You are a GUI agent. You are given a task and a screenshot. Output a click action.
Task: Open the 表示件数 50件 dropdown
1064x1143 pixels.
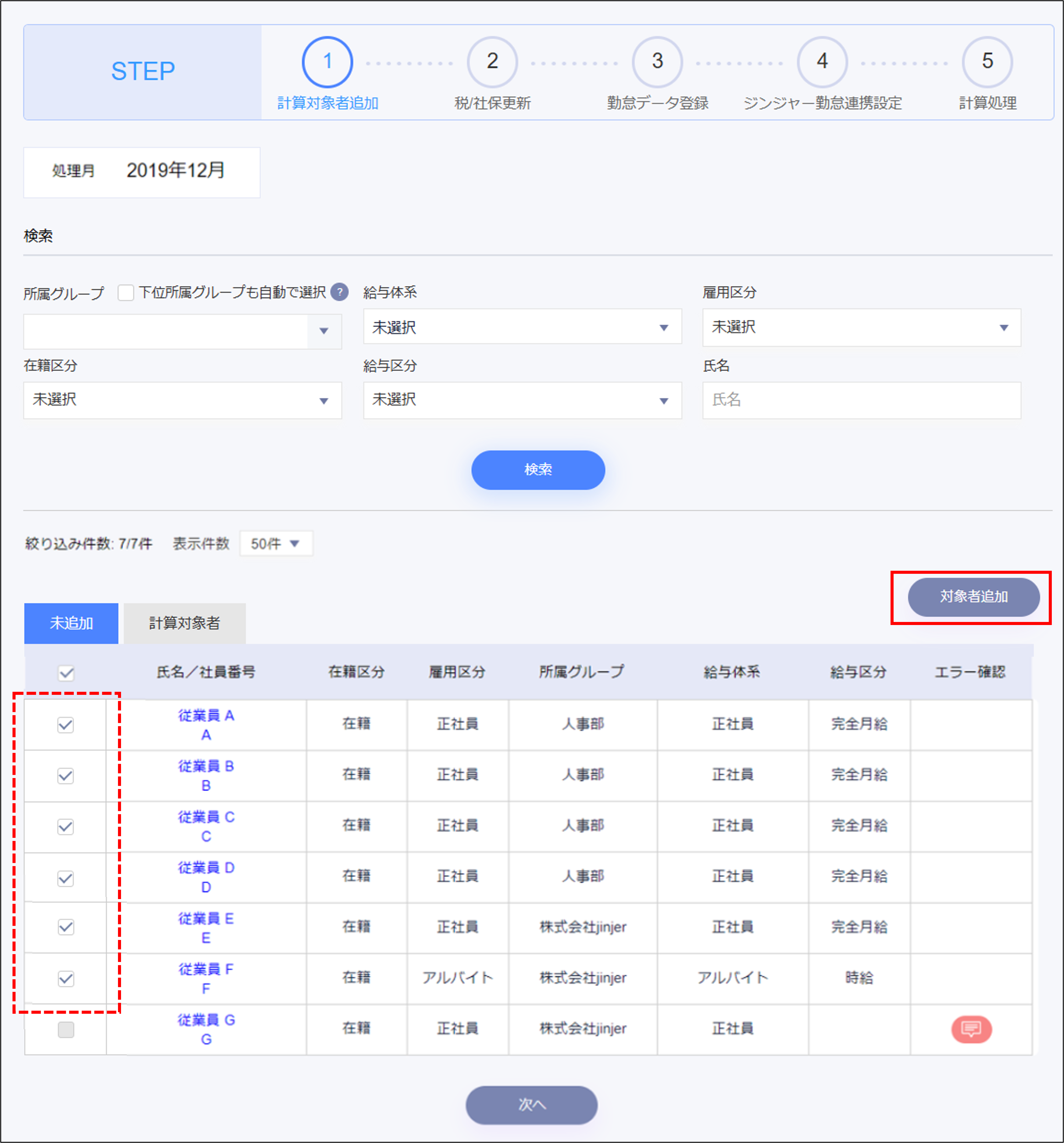pyautogui.click(x=276, y=544)
